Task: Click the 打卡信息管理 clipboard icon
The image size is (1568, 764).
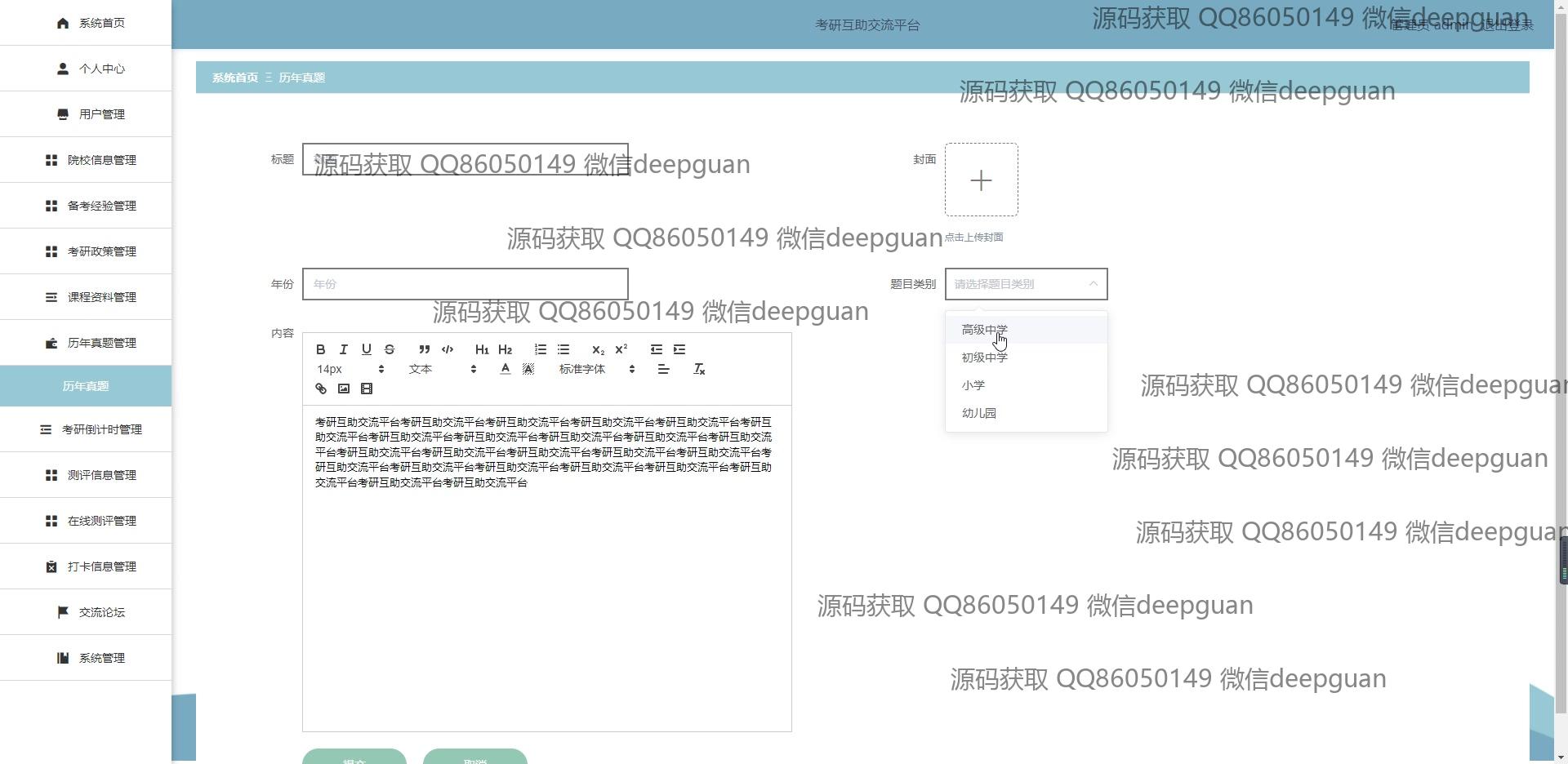Action: pyautogui.click(x=51, y=566)
